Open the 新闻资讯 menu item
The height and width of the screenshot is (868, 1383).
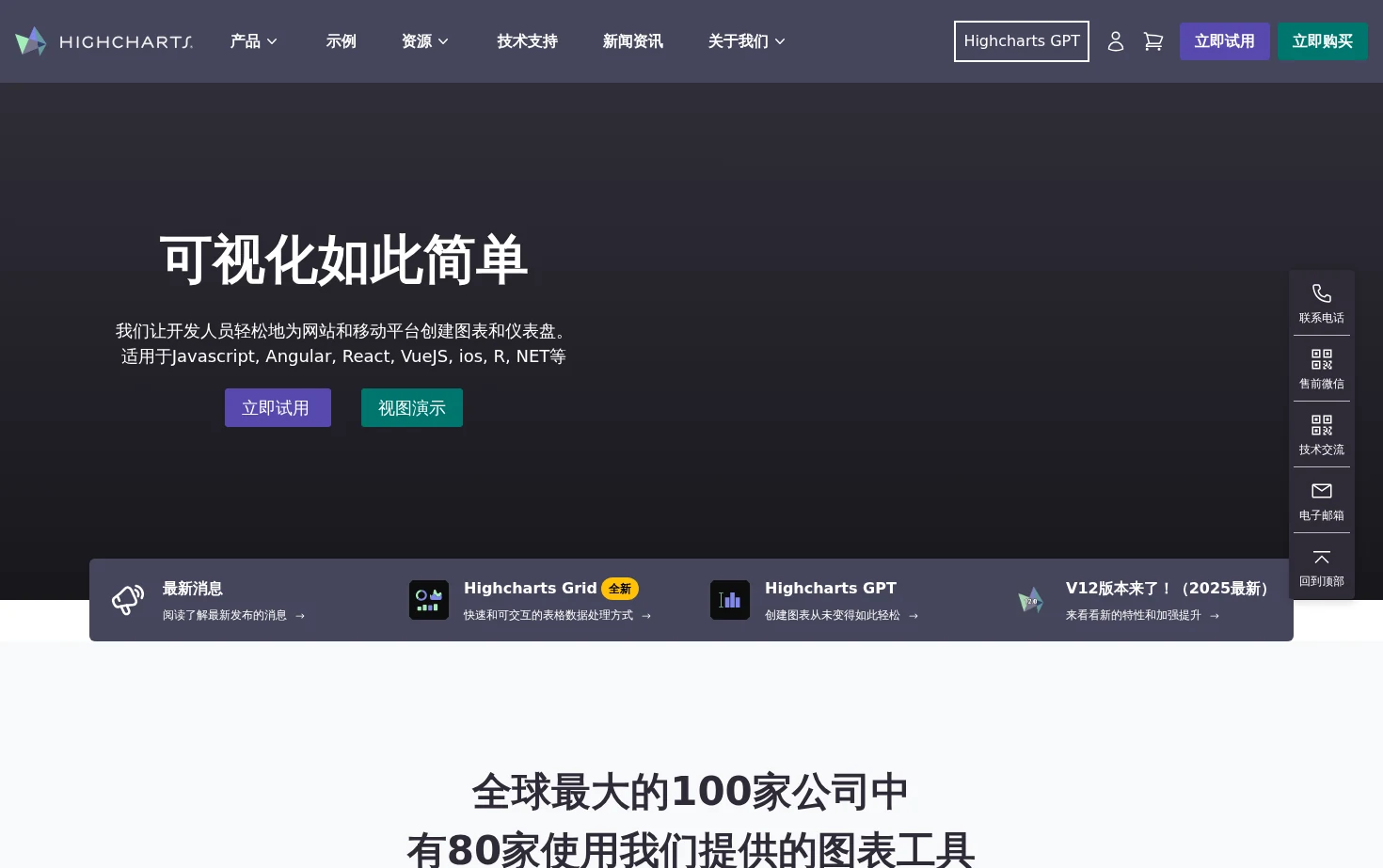click(633, 41)
